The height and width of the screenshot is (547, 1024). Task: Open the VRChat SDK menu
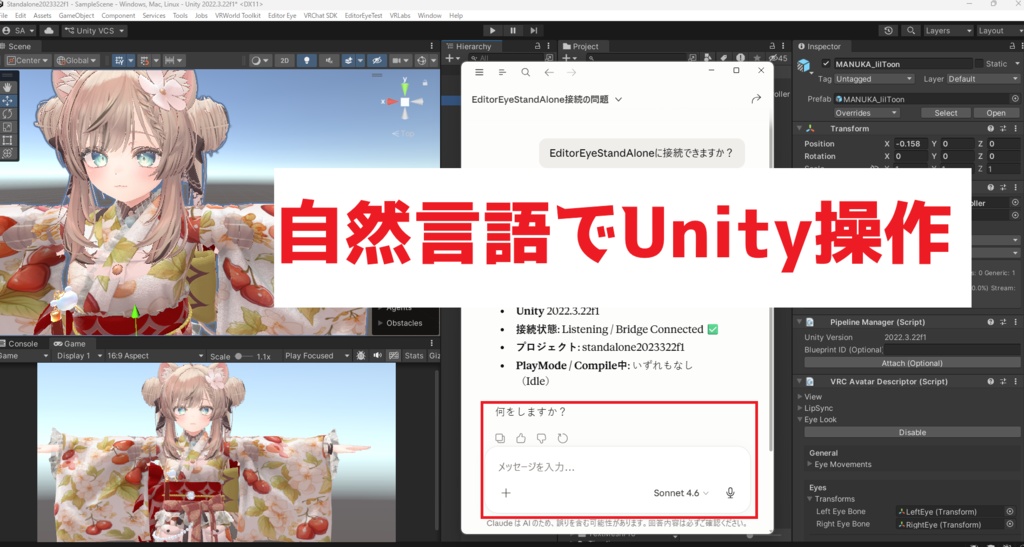[321, 15]
